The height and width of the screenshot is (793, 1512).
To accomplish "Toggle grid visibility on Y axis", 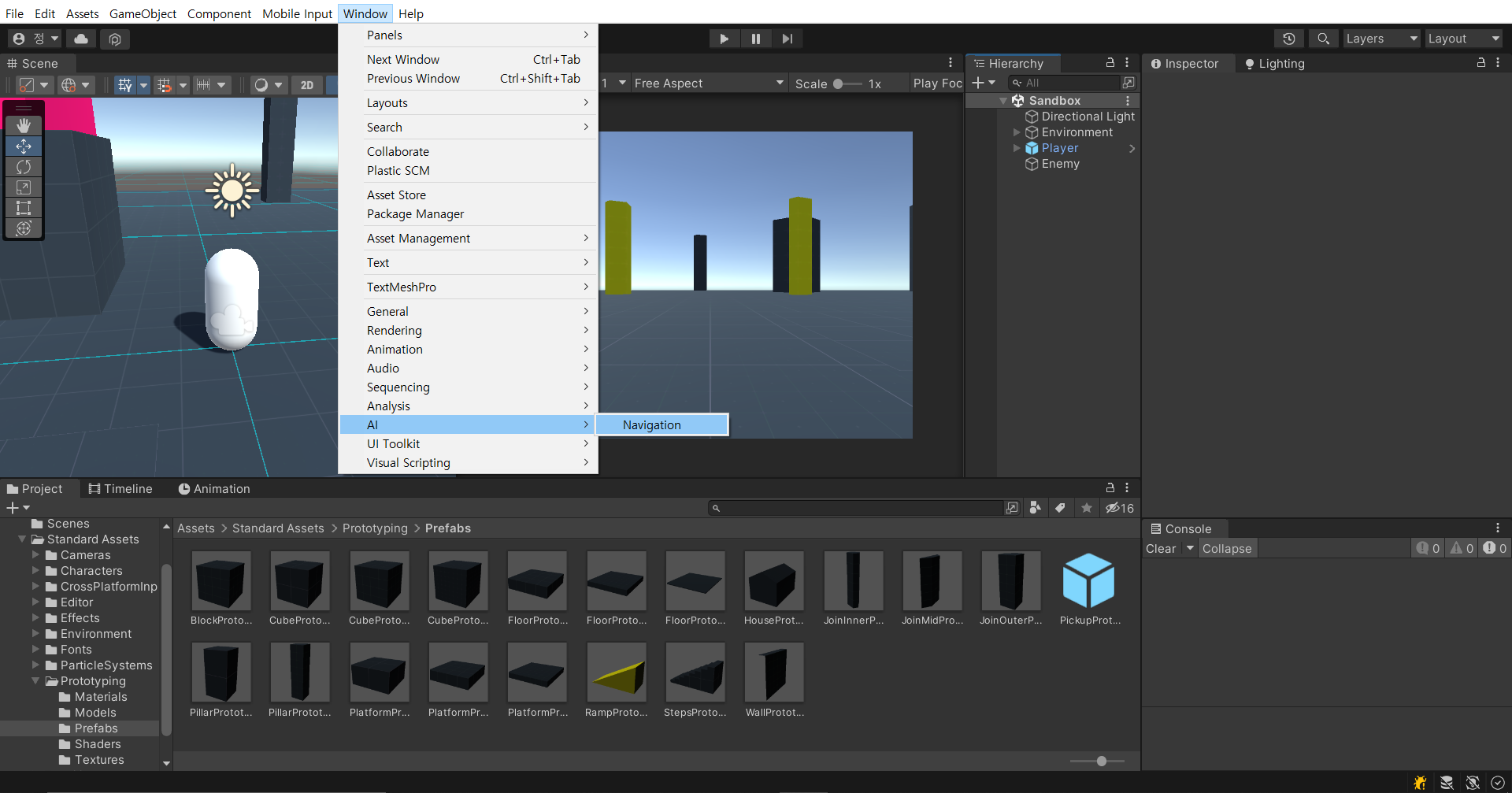I will [124, 85].
